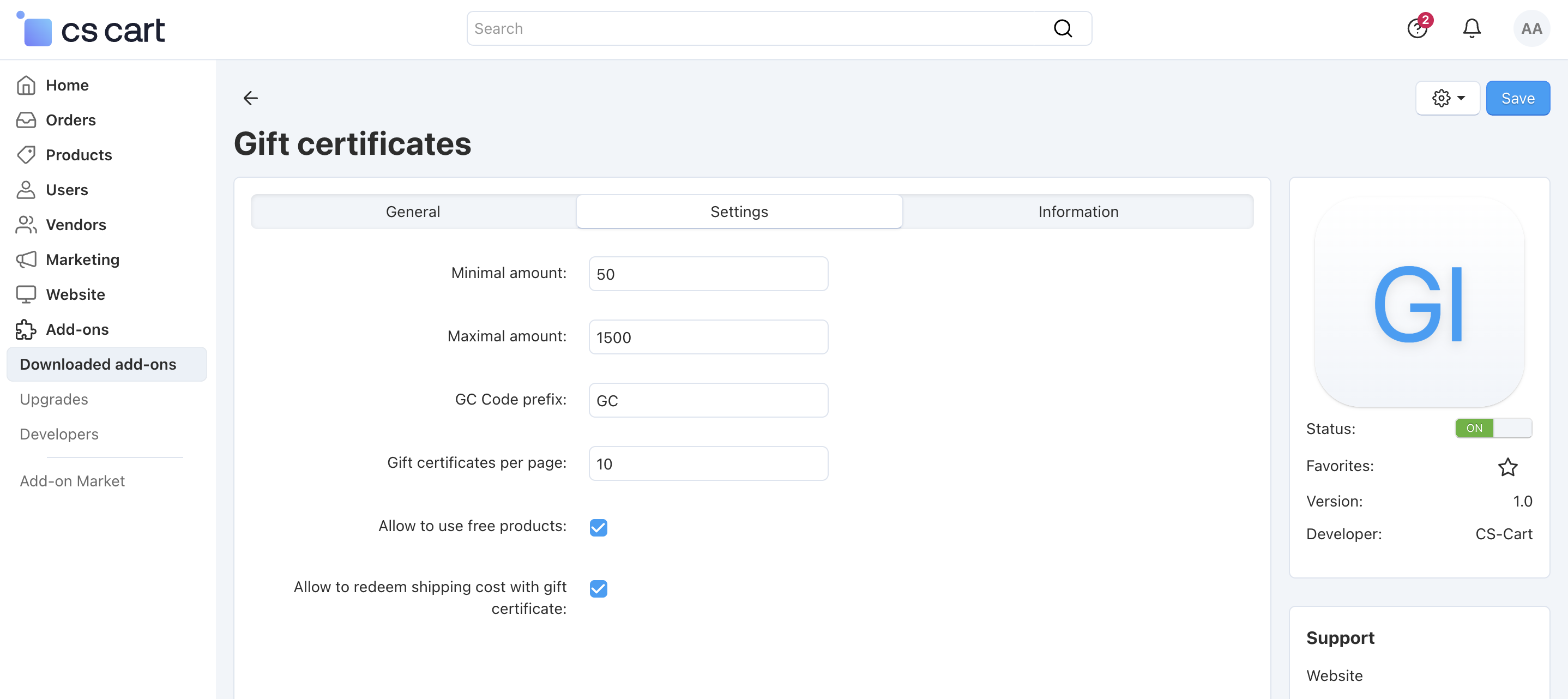
Task: Open the Home menu label
Action: coord(67,85)
